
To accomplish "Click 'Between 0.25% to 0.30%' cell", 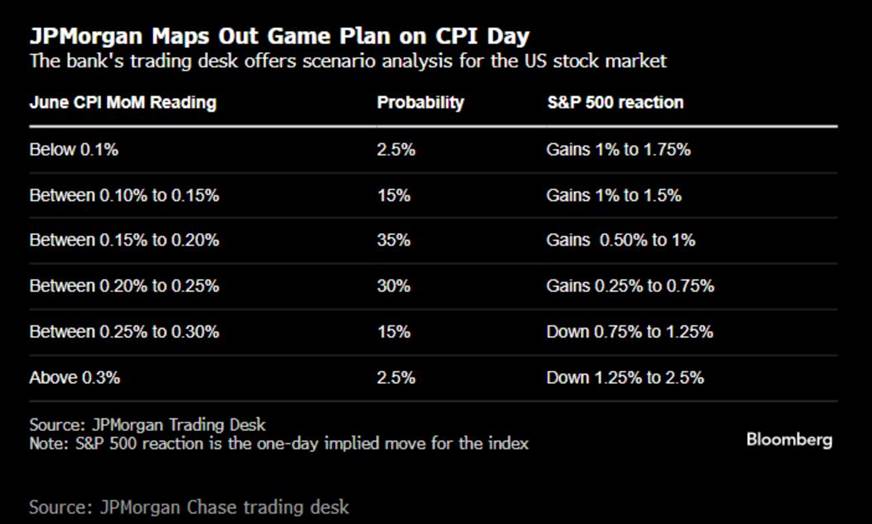I will (x=124, y=332).
